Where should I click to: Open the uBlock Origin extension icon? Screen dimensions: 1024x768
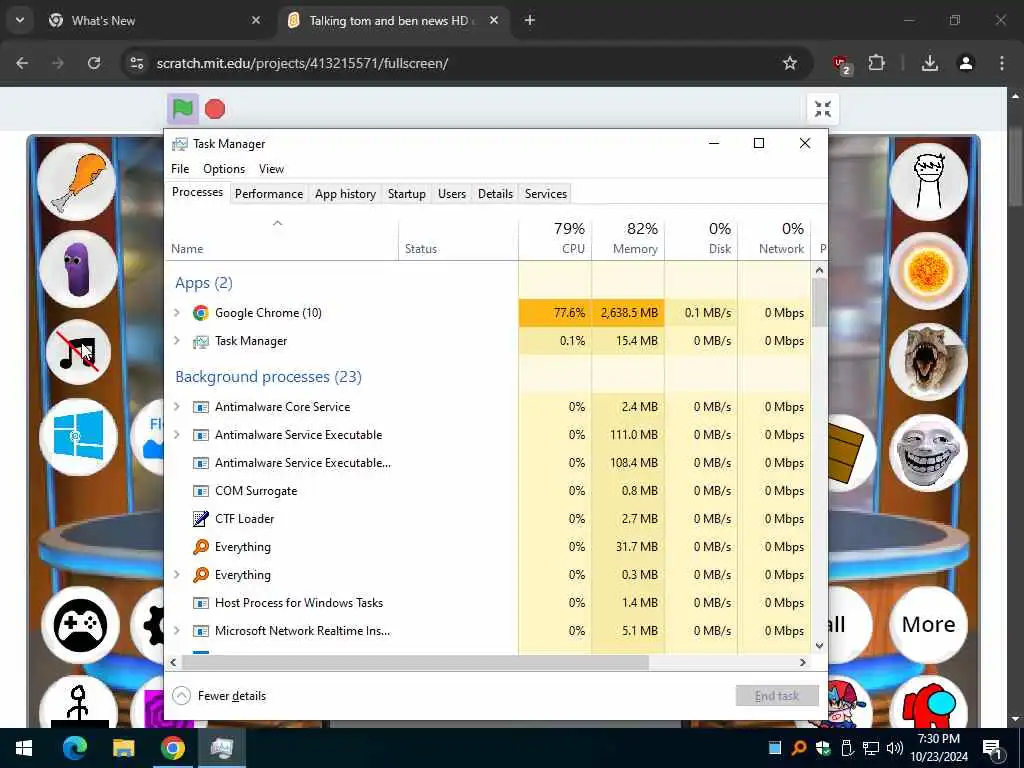pos(841,64)
